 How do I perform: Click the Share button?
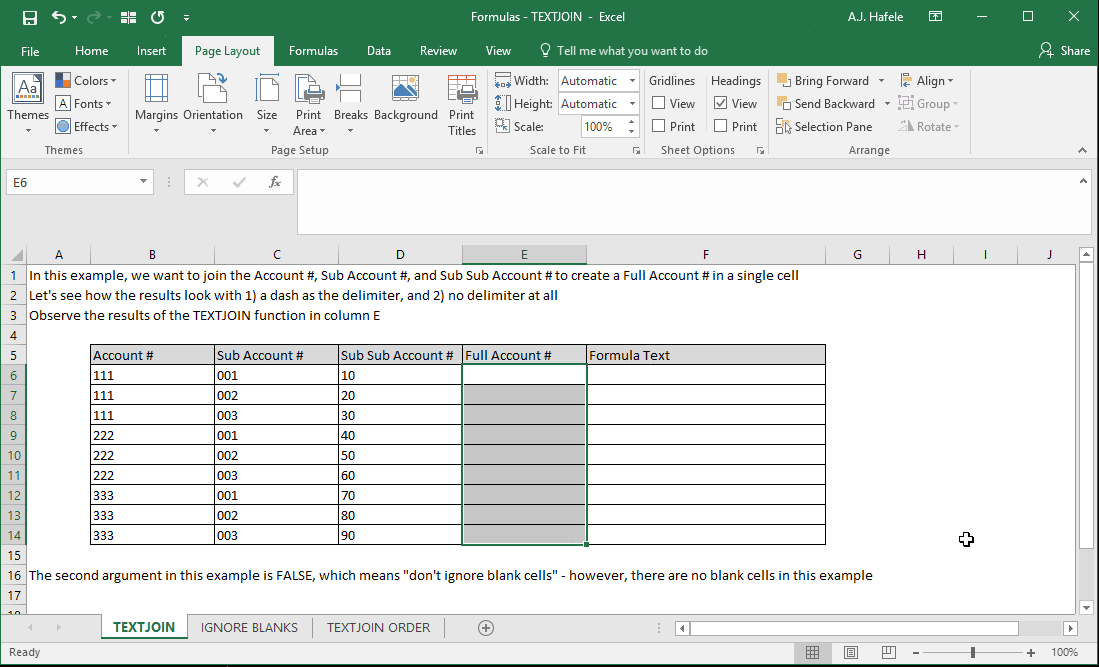pyautogui.click(x=1065, y=51)
